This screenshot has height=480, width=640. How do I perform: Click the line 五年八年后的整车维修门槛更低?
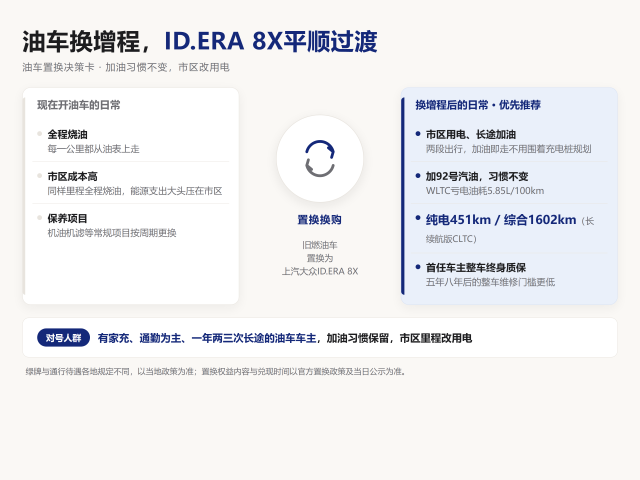click(490, 282)
